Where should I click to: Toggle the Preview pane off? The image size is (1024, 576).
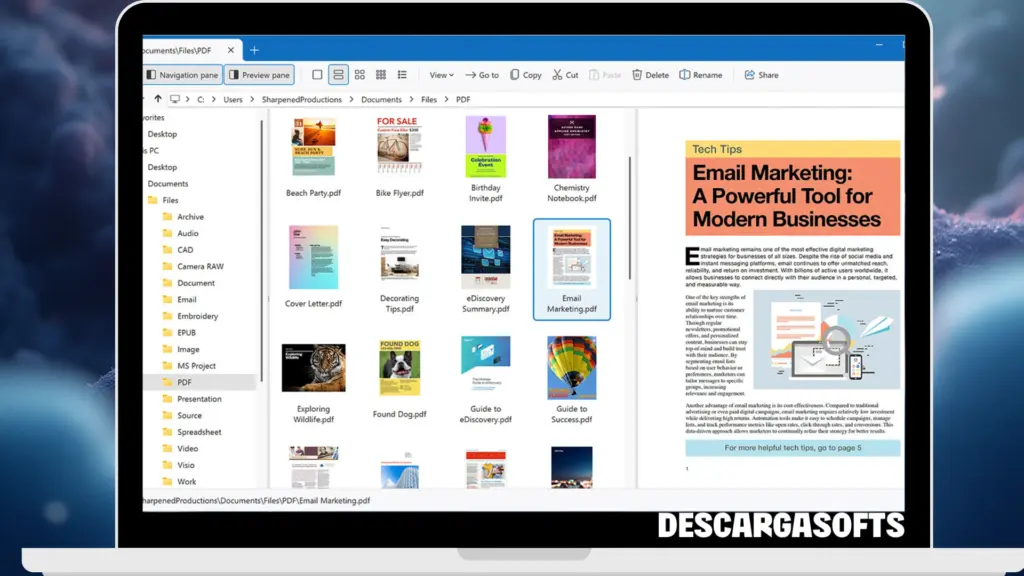tap(259, 74)
